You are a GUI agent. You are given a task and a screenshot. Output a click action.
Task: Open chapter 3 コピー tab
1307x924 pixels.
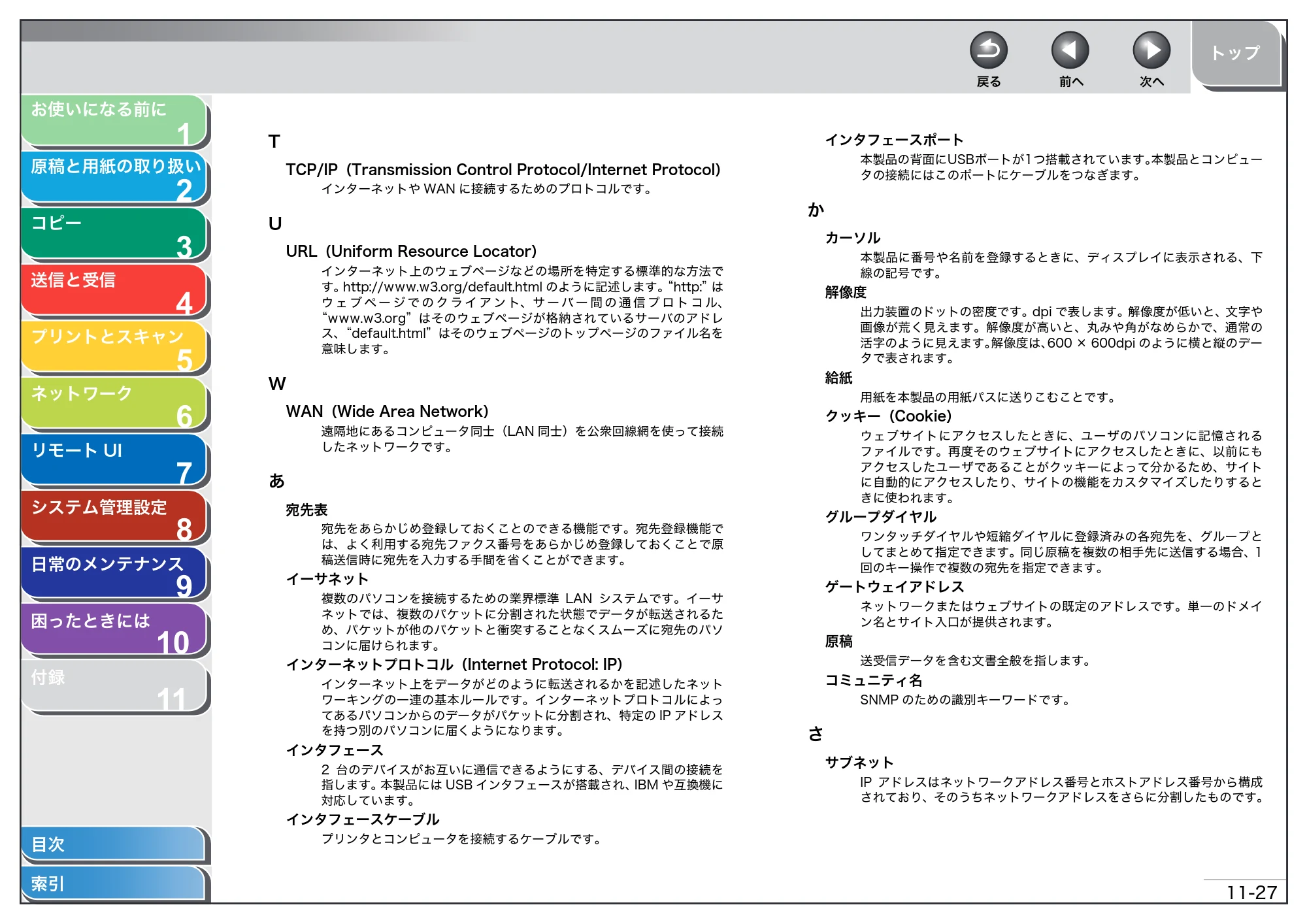pos(114,234)
